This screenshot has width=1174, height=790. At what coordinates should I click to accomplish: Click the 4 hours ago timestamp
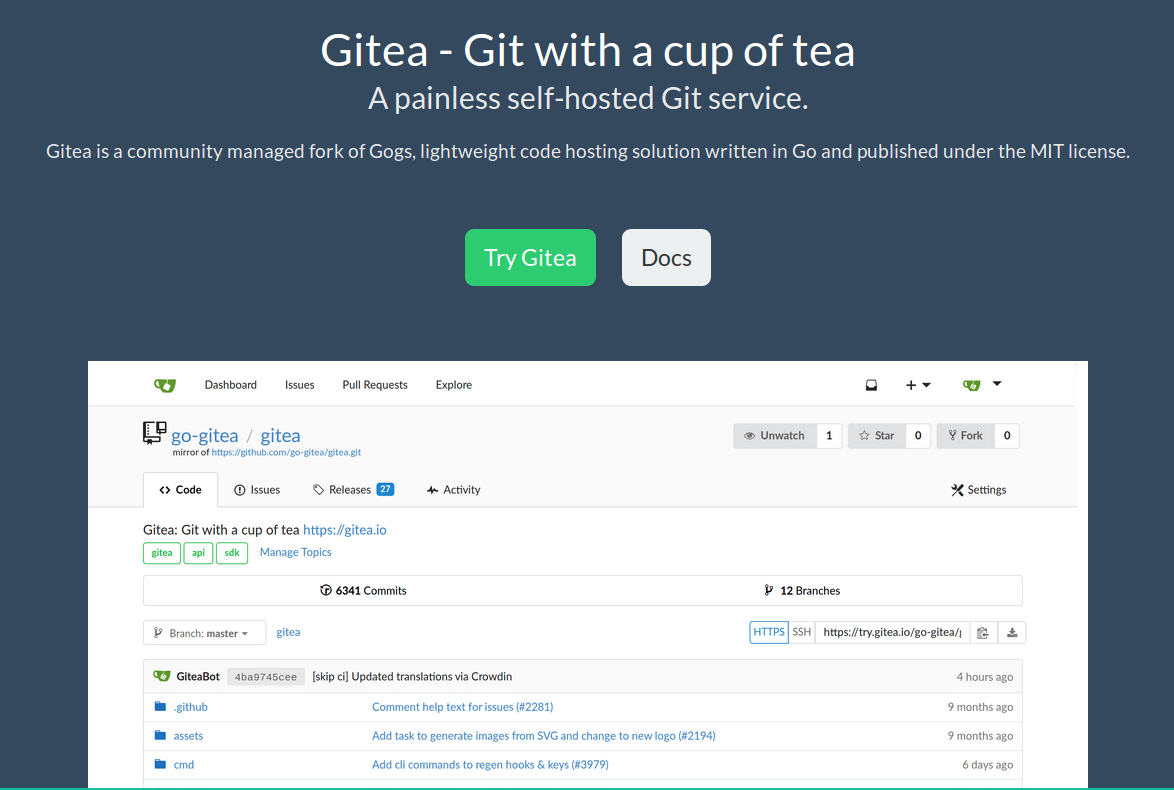[x=985, y=677]
